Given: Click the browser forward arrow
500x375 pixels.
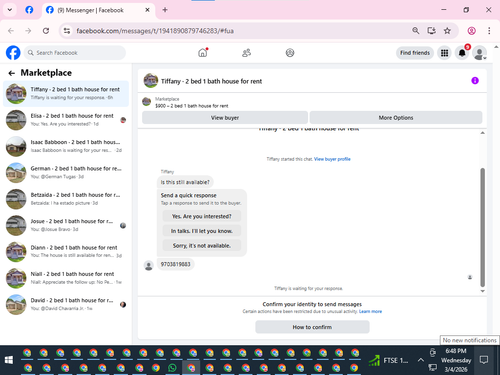Looking at the screenshot, I should click(x=28, y=31).
